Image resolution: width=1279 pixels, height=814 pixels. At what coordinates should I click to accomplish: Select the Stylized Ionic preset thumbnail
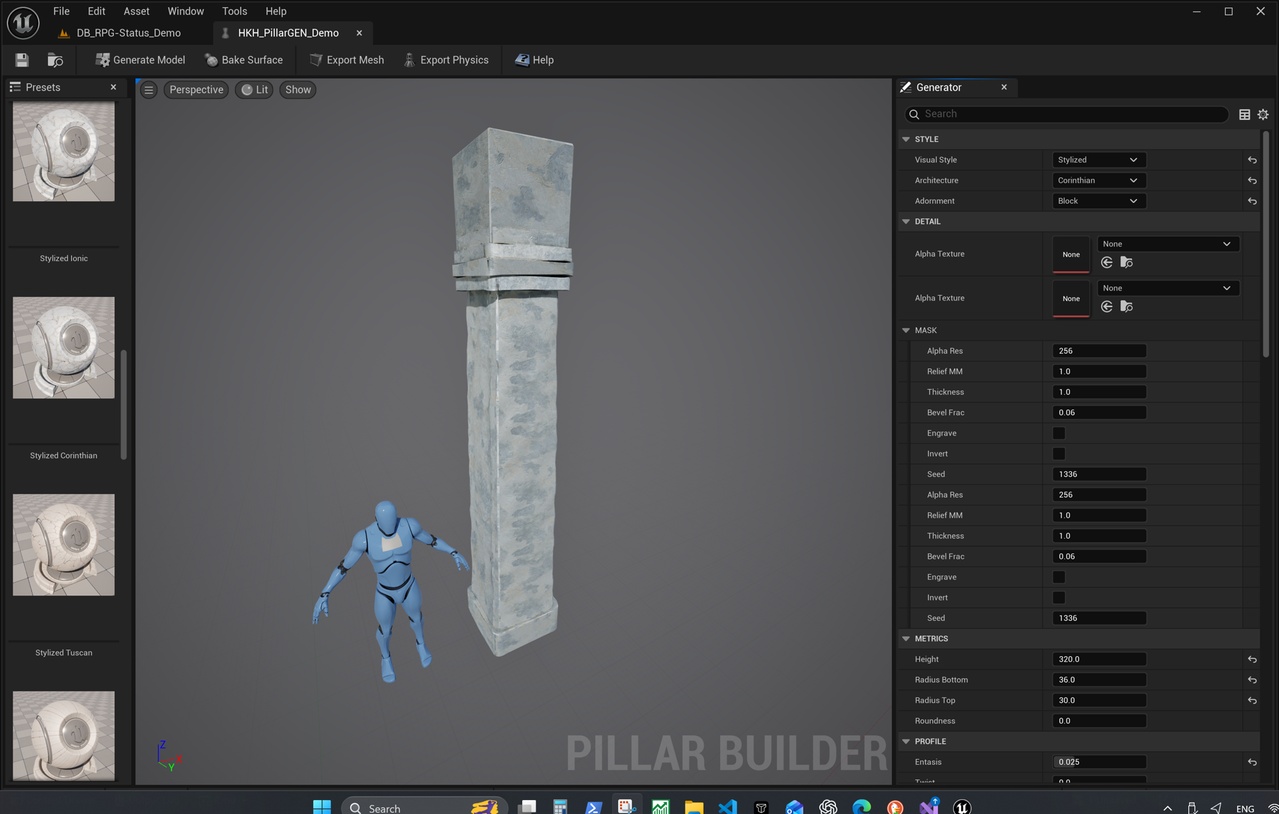coord(64,150)
